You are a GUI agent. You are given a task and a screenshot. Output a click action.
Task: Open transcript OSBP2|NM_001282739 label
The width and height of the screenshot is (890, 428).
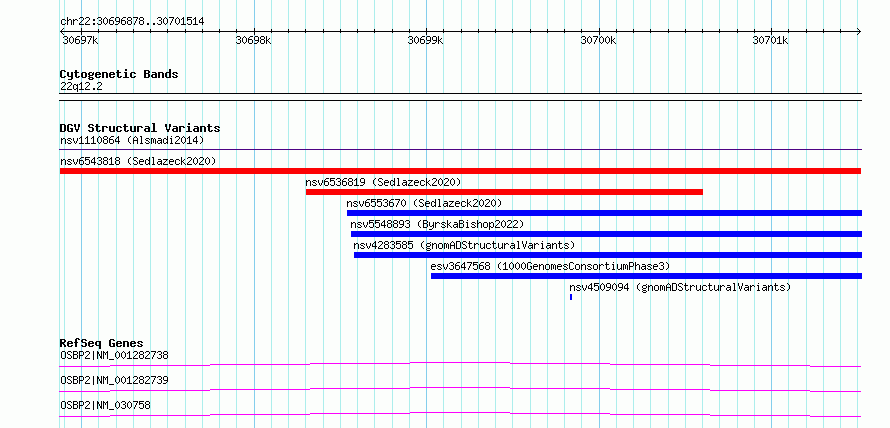114,380
